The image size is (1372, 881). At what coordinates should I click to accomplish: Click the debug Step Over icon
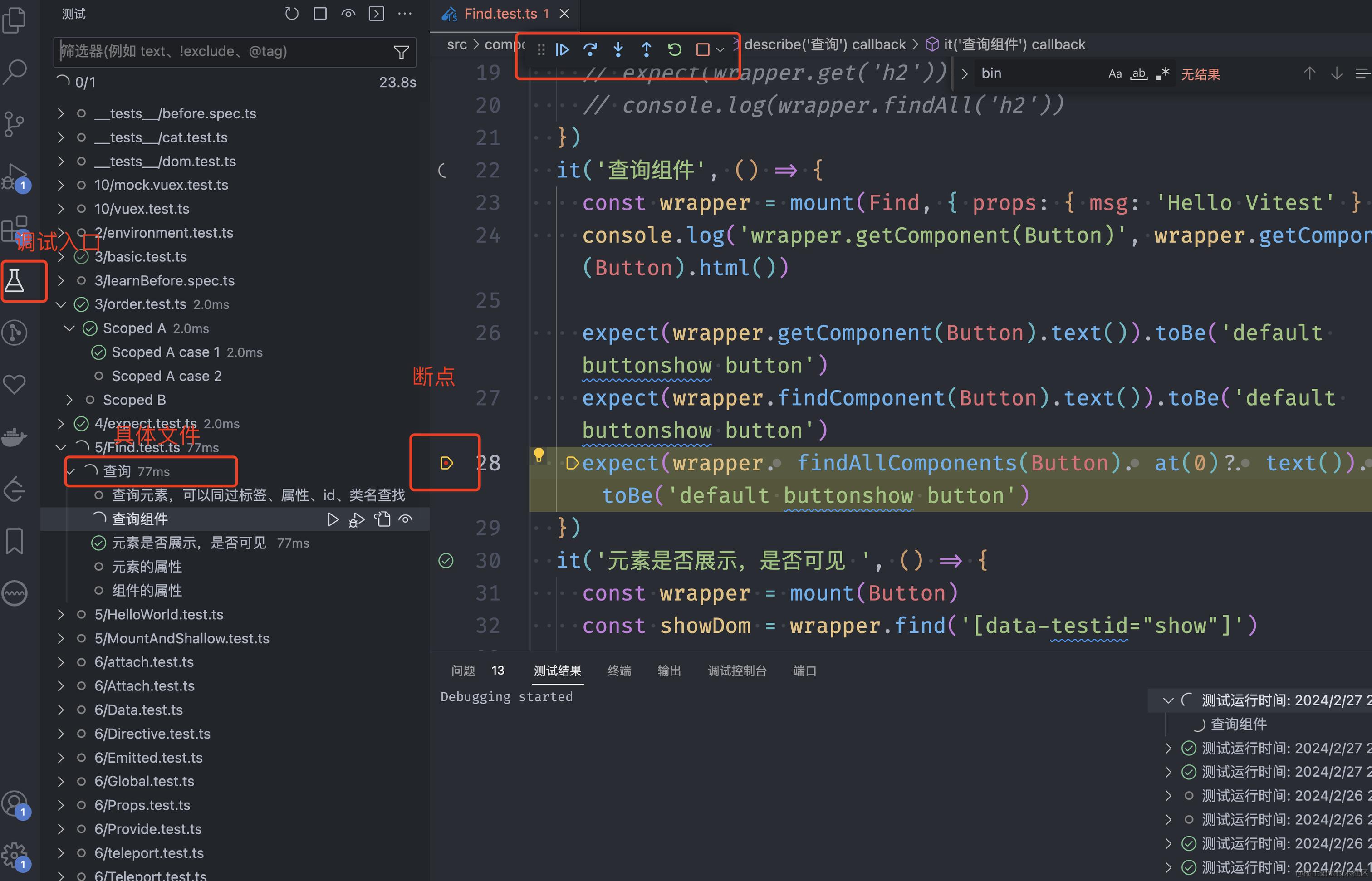[590, 50]
